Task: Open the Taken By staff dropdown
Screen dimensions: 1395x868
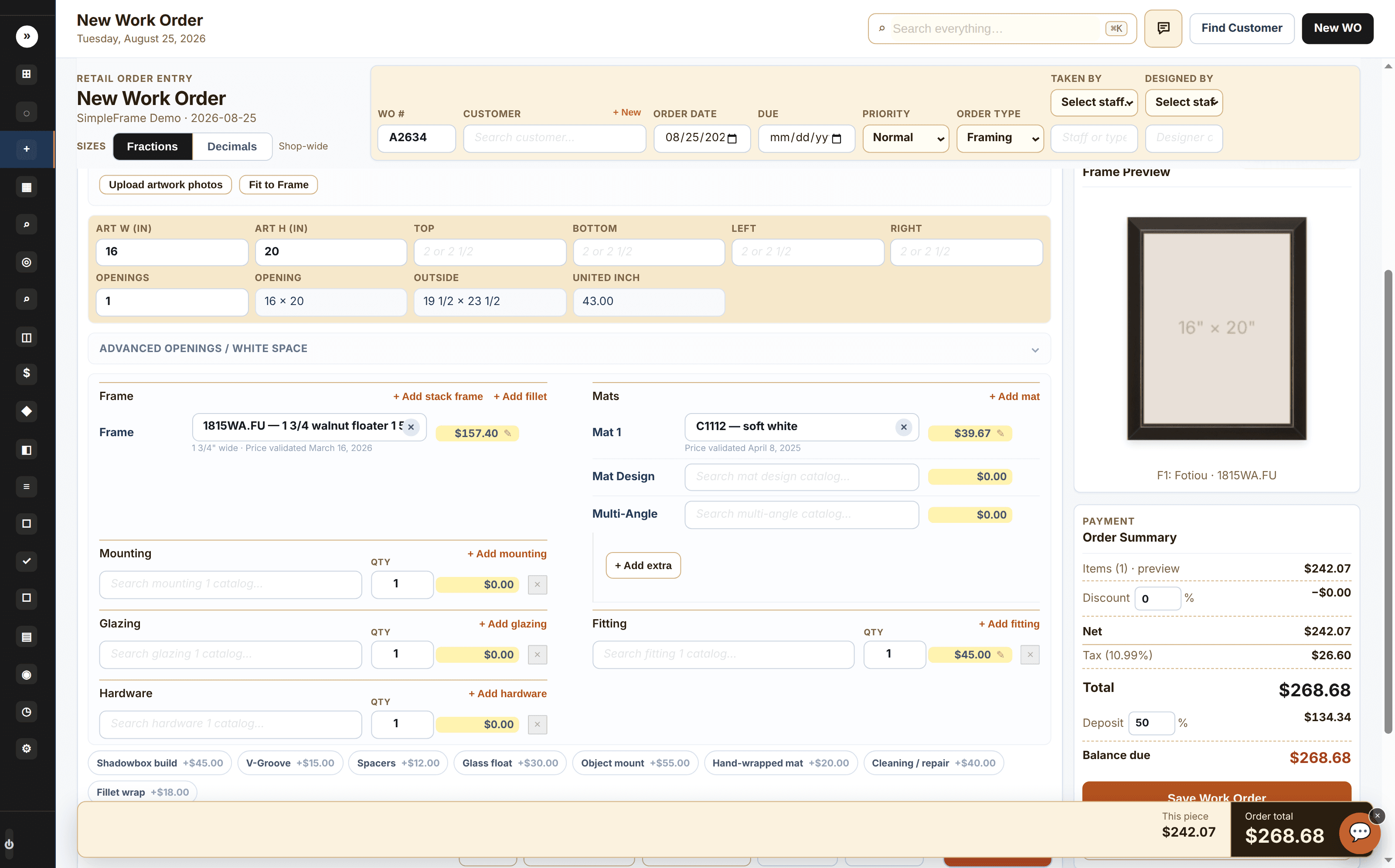Action: [x=1094, y=102]
